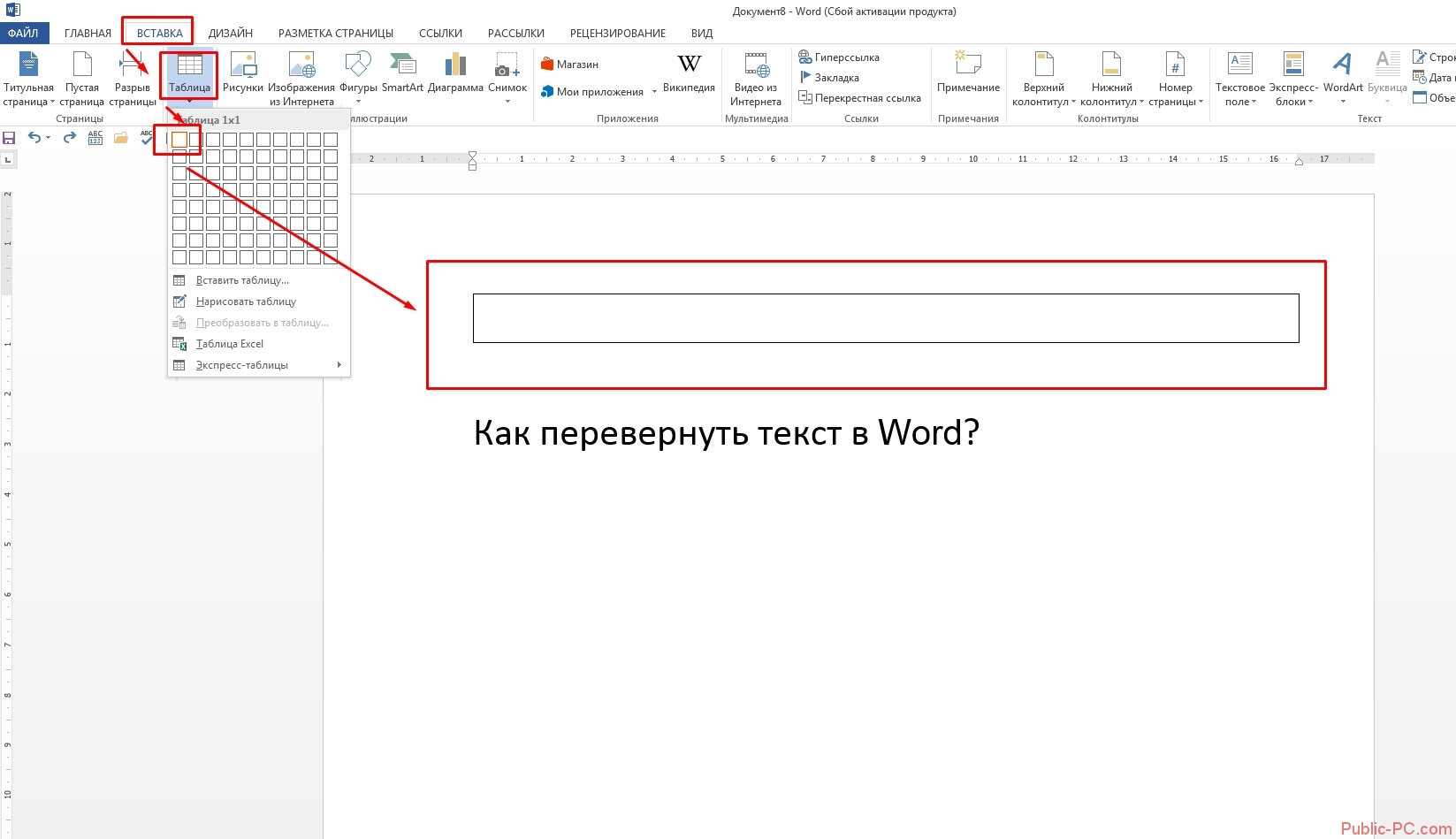Switch to the ВИД view tab
This screenshot has height=839, width=1456.
coord(702,34)
